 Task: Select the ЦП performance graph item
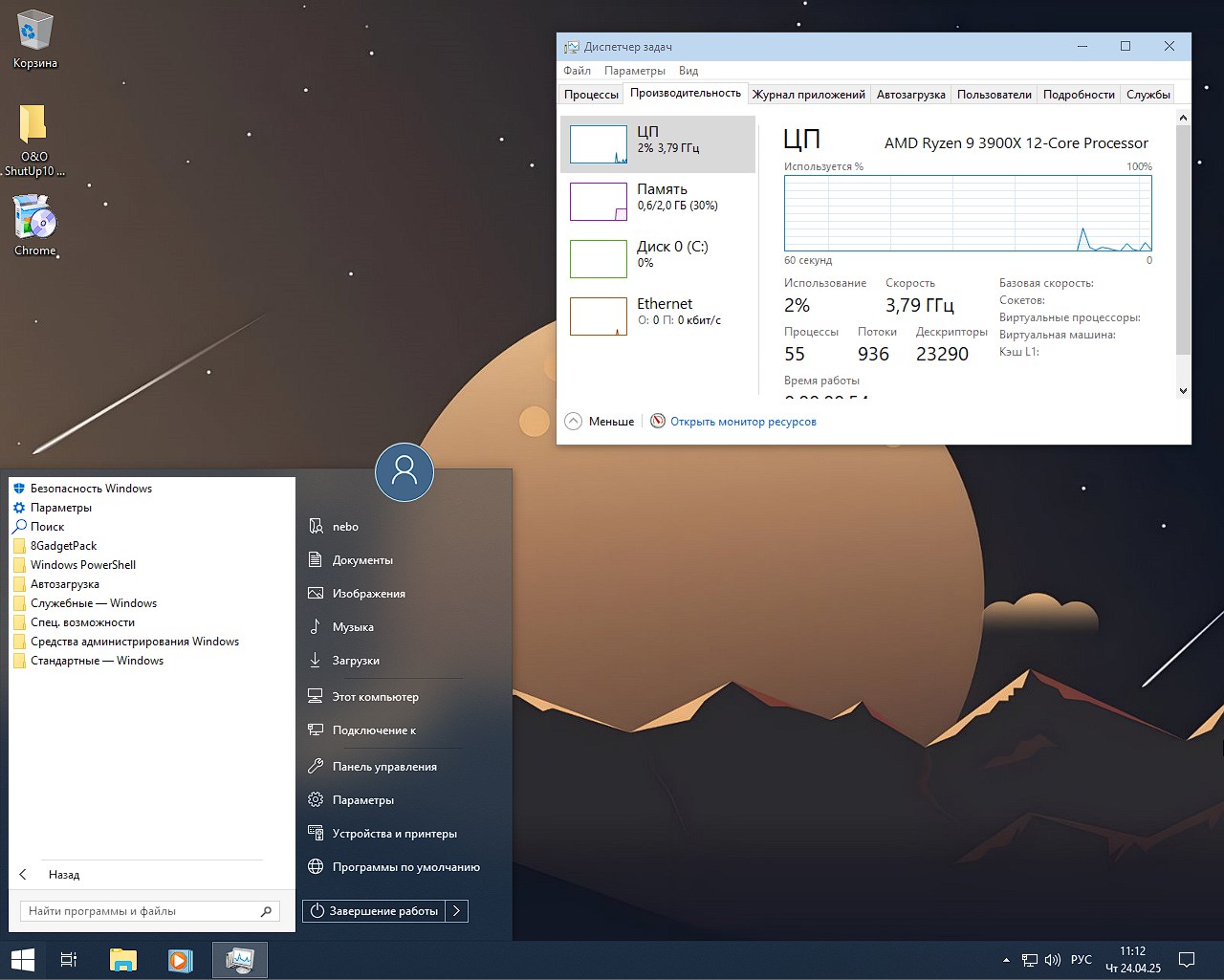pyautogui.click(x=658, y=144)
